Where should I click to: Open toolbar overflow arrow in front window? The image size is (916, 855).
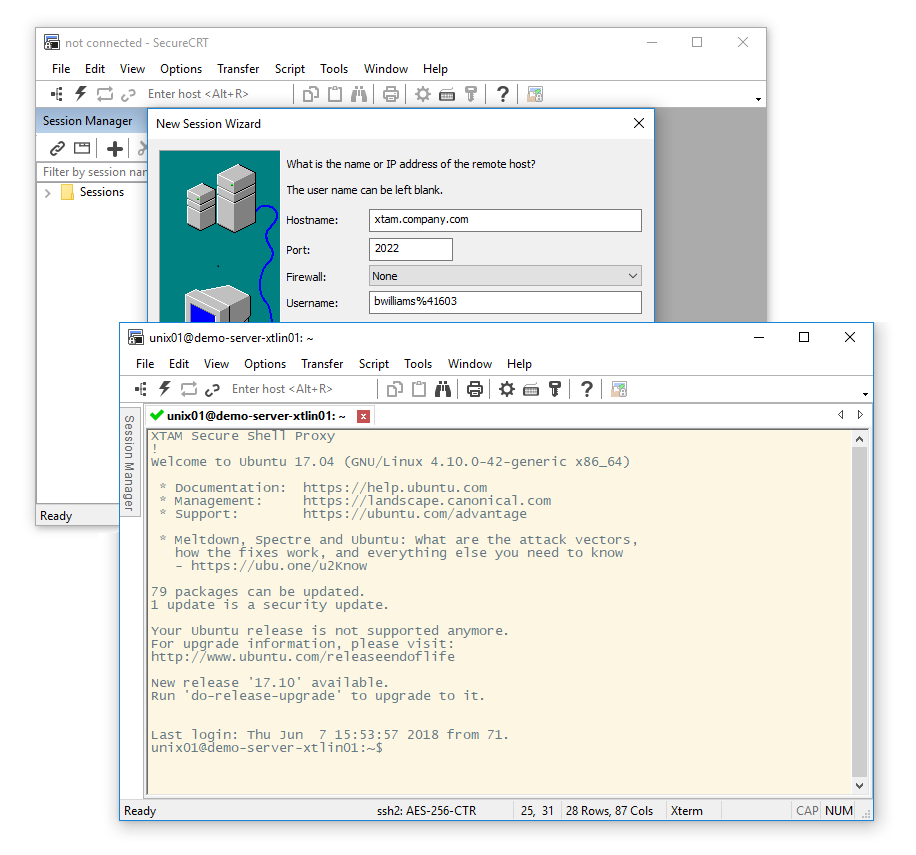click(865, 394)
